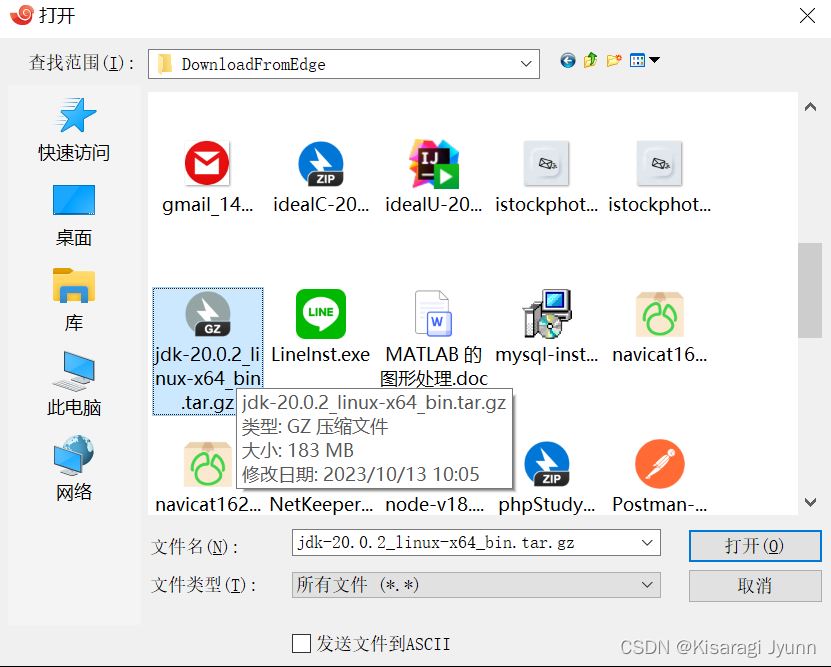
Task: Click the file list scrollbar thumb
Action: click(810, 290)
